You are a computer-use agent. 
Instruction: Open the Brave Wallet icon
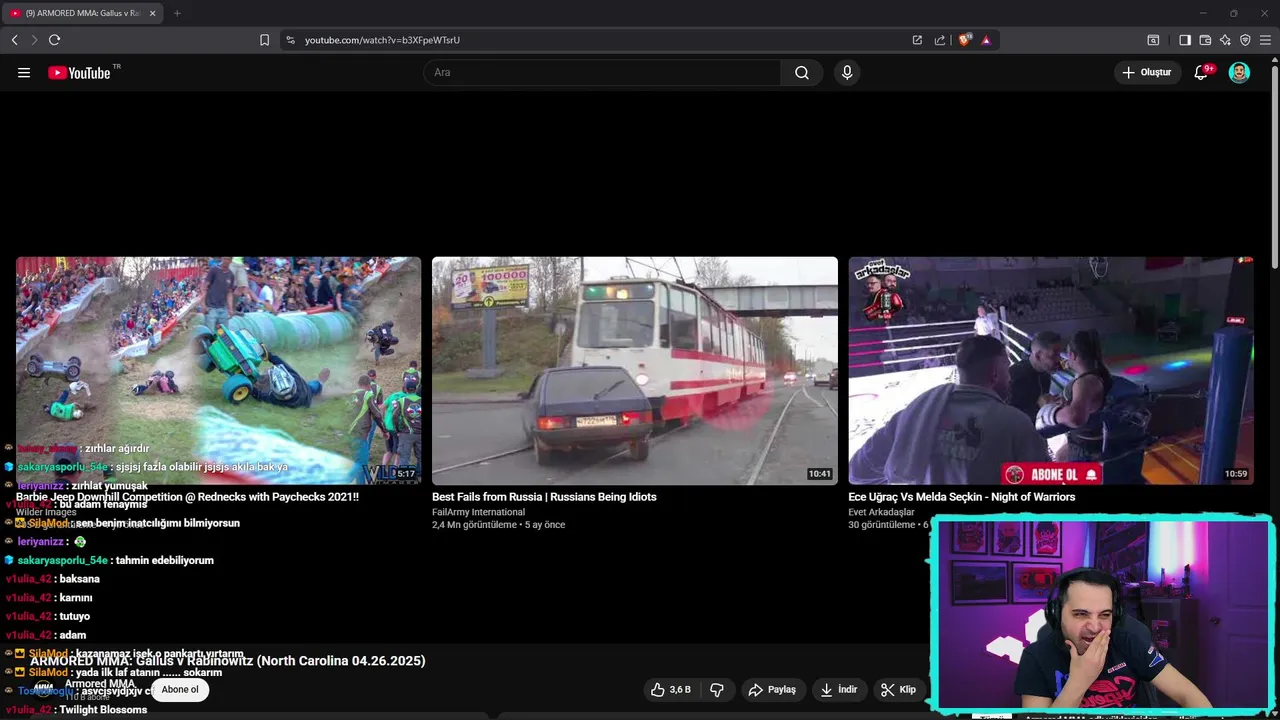click(1205, 40)
